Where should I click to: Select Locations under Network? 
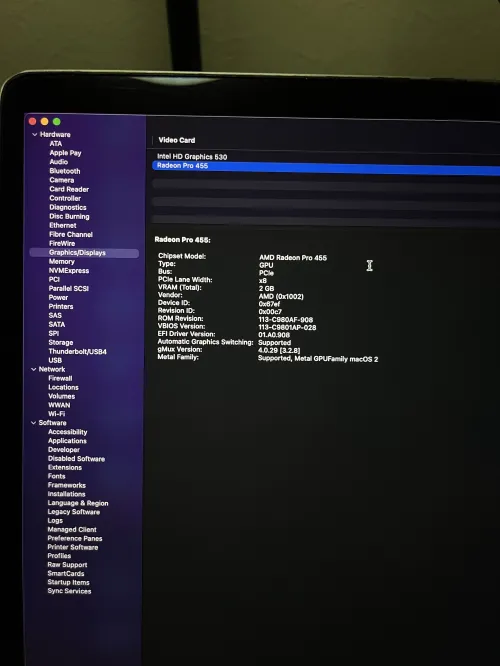[x=63, y=387]
